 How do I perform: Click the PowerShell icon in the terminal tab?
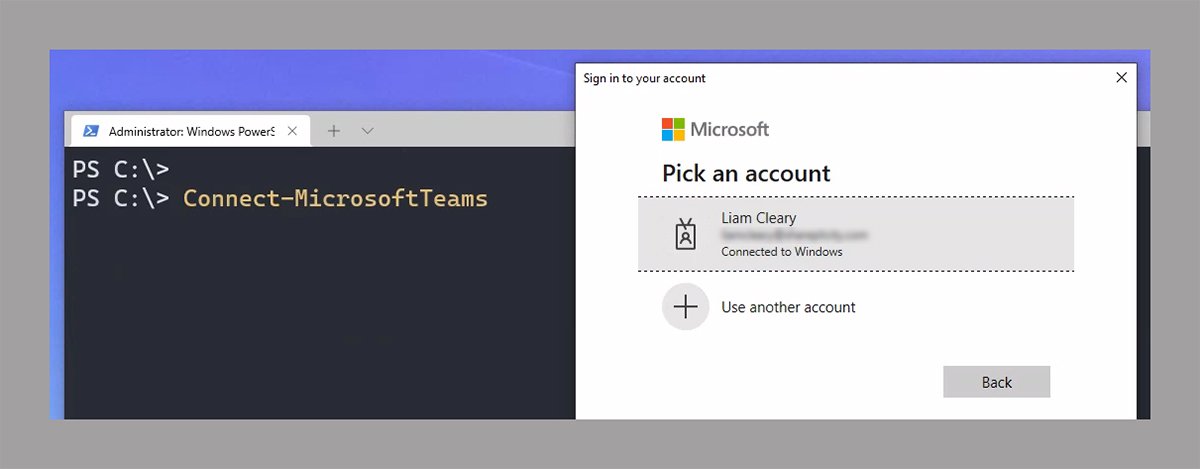[89, 131]
